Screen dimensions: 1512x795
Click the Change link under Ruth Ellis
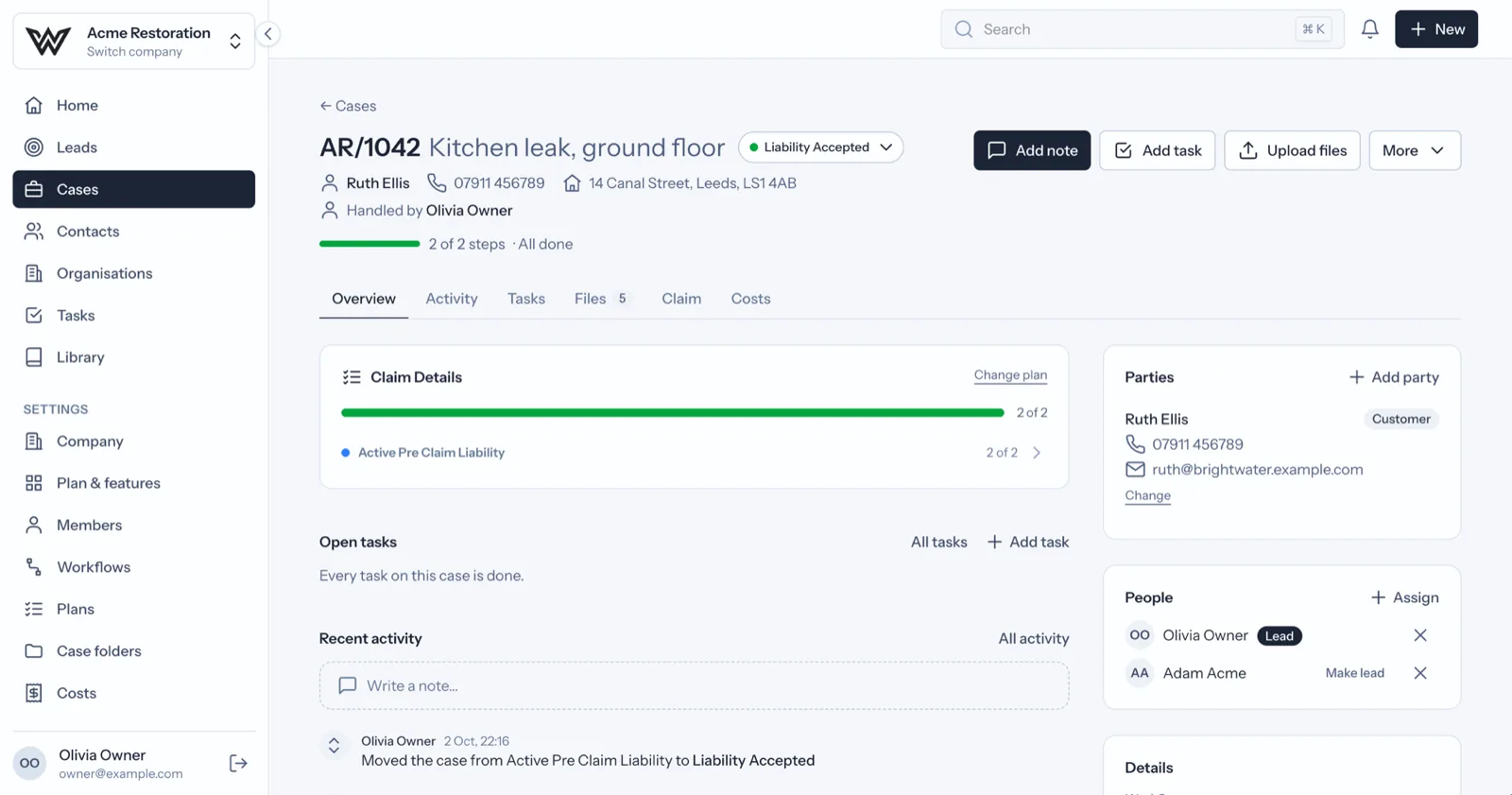[x=1147, y=495]
